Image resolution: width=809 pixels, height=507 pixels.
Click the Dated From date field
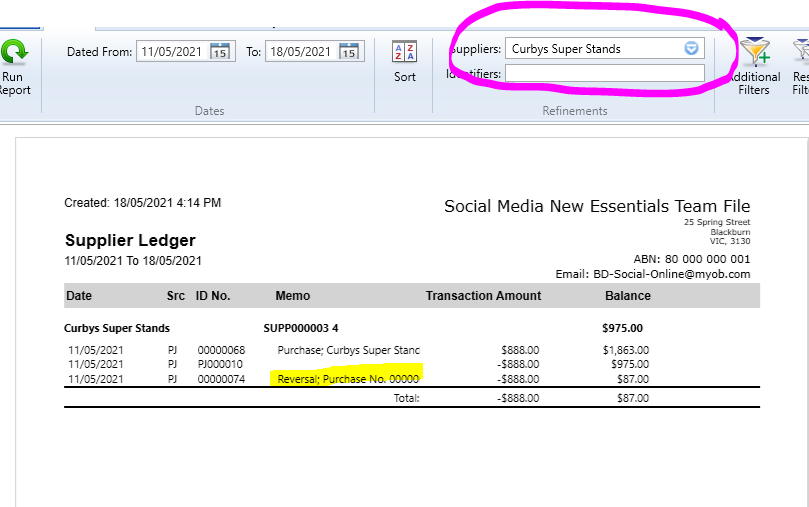click(172, 52)
